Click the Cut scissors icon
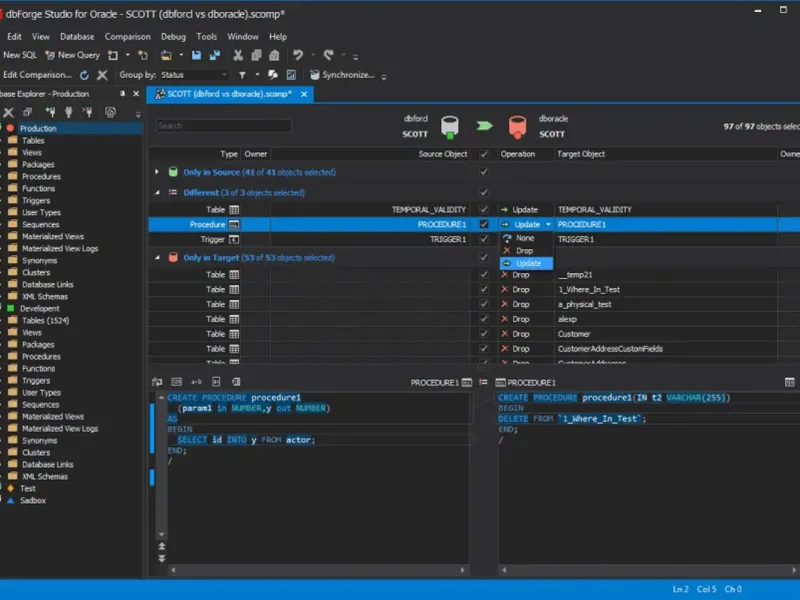Viewport: 800px width, 600px height. (x=236, y=55)
